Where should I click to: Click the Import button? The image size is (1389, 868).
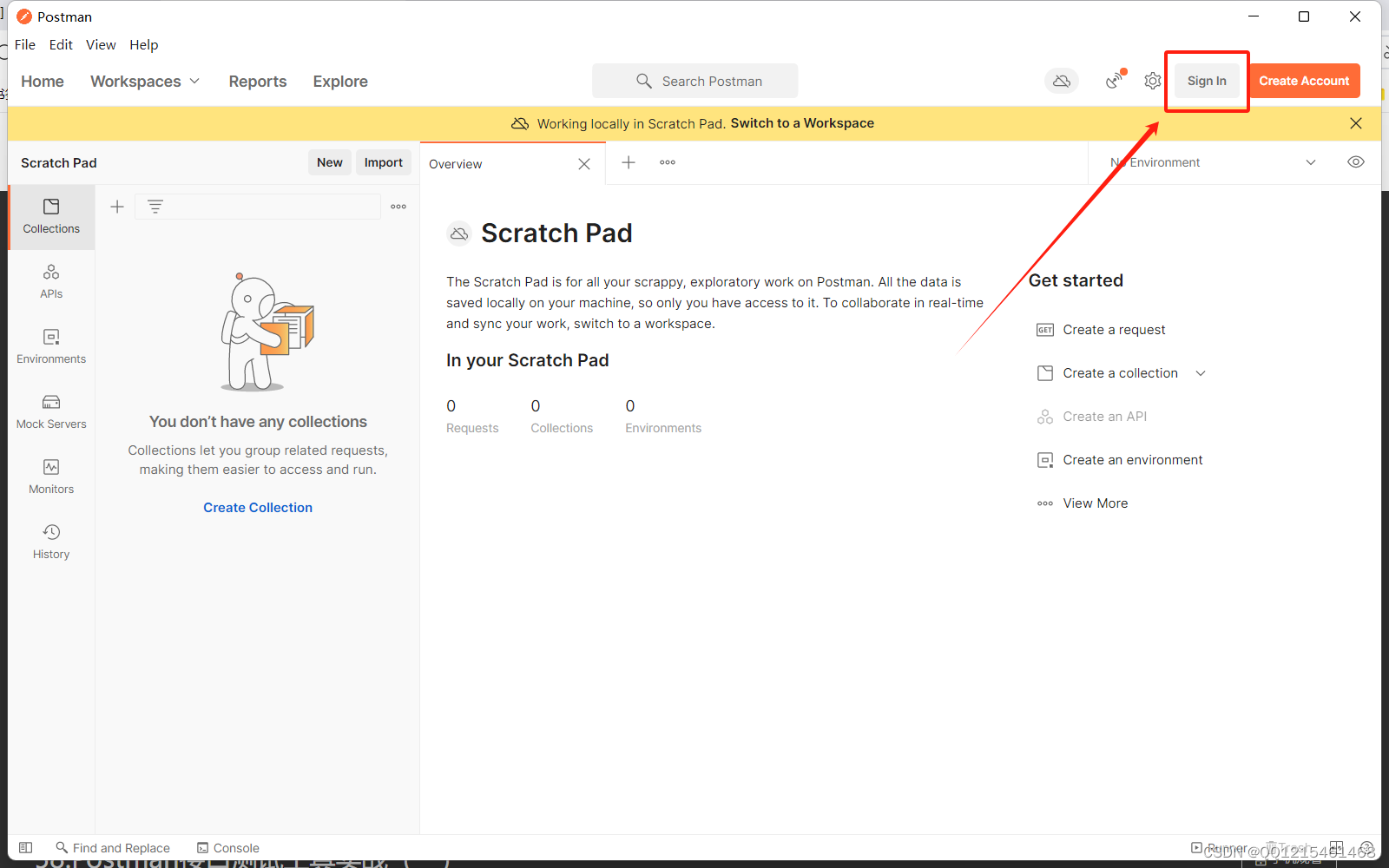383,162
